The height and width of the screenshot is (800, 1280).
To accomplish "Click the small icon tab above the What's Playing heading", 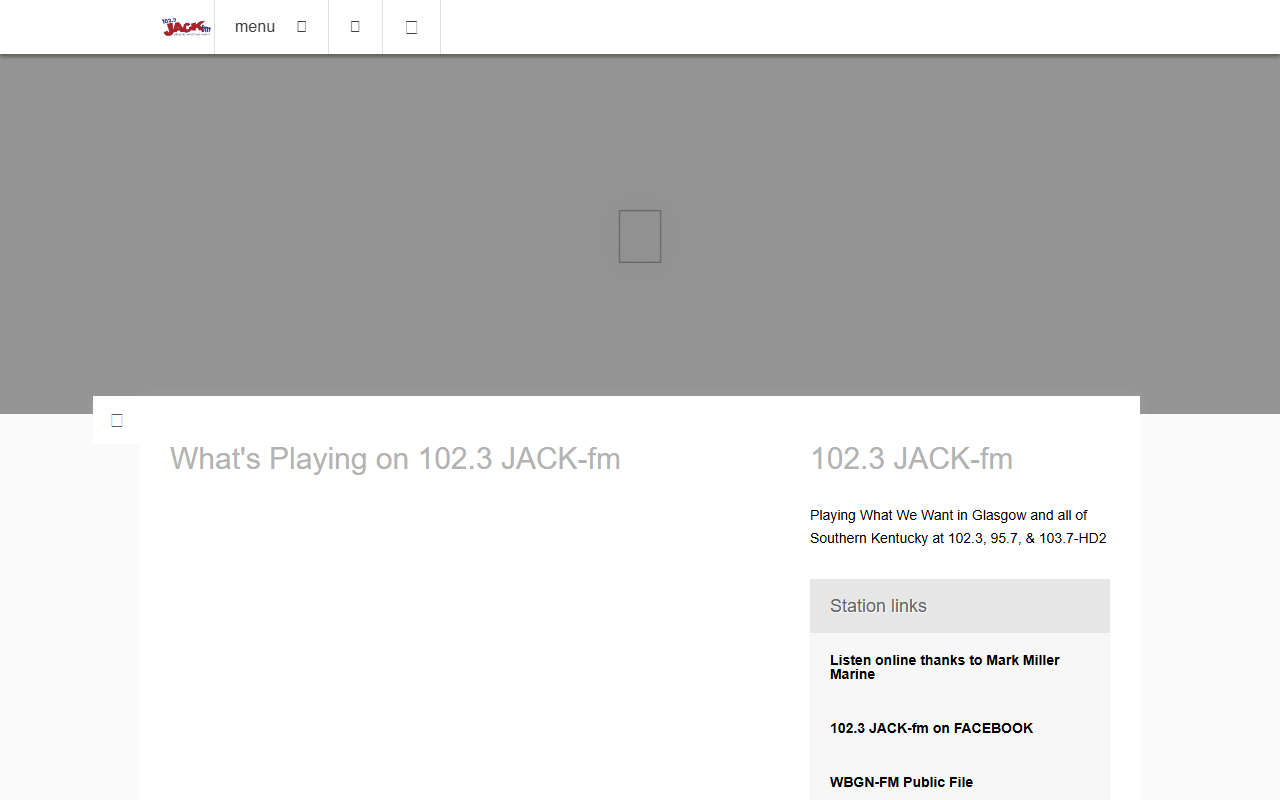I will tap(117, 420).
